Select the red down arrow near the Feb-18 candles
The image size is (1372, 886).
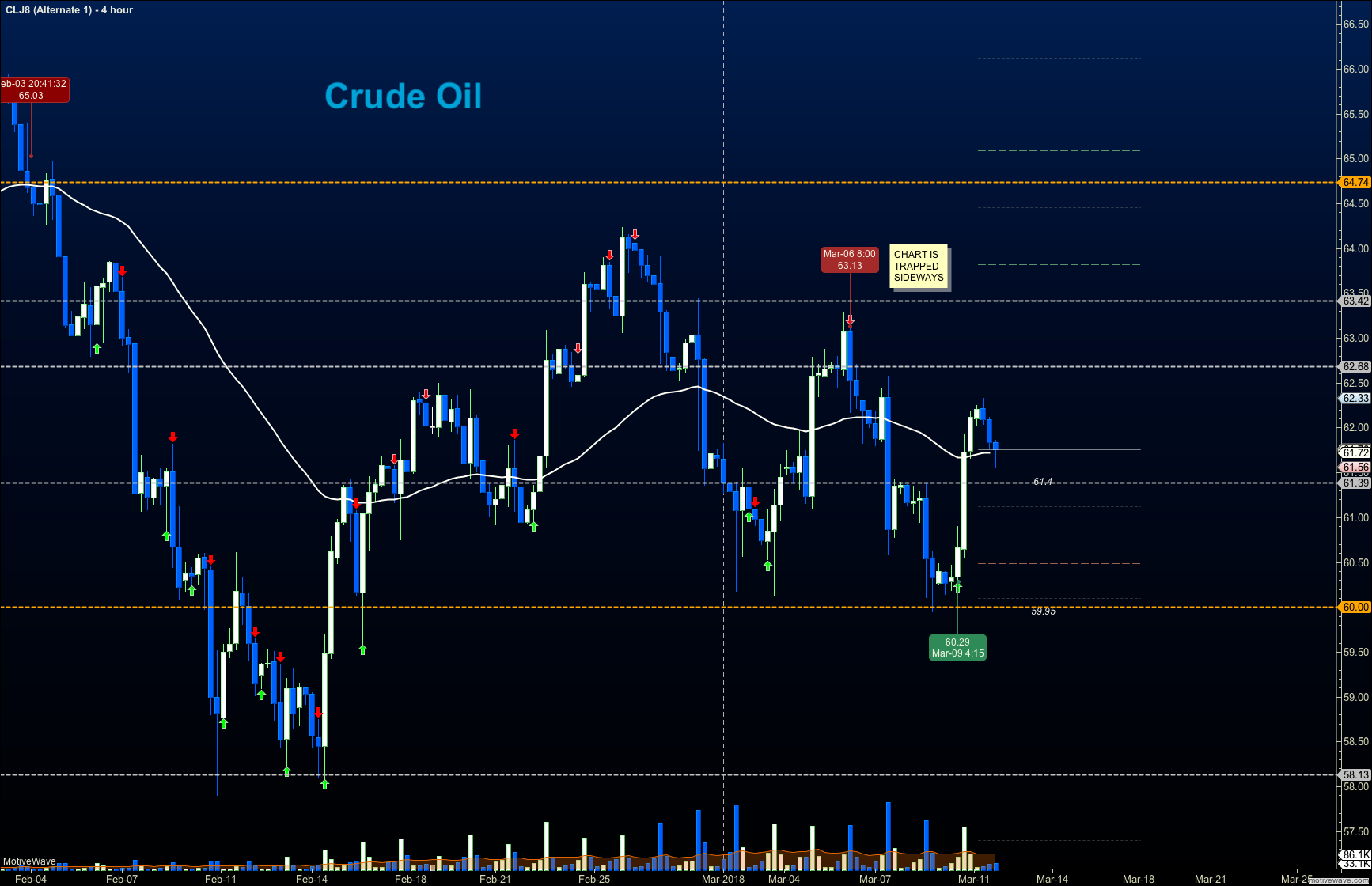(x=426, y=392)
